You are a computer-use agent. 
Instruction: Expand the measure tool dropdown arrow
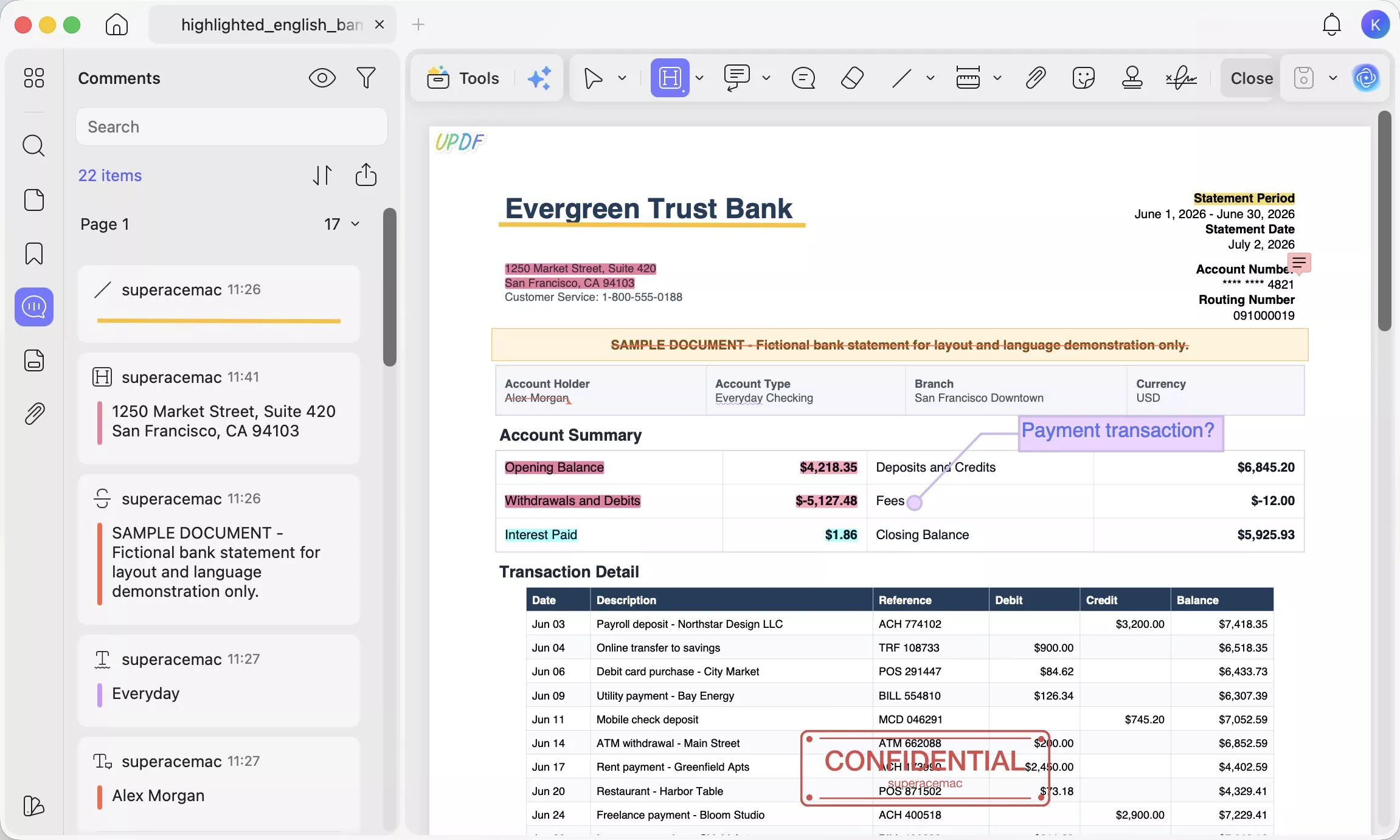(x=997, y=78)
